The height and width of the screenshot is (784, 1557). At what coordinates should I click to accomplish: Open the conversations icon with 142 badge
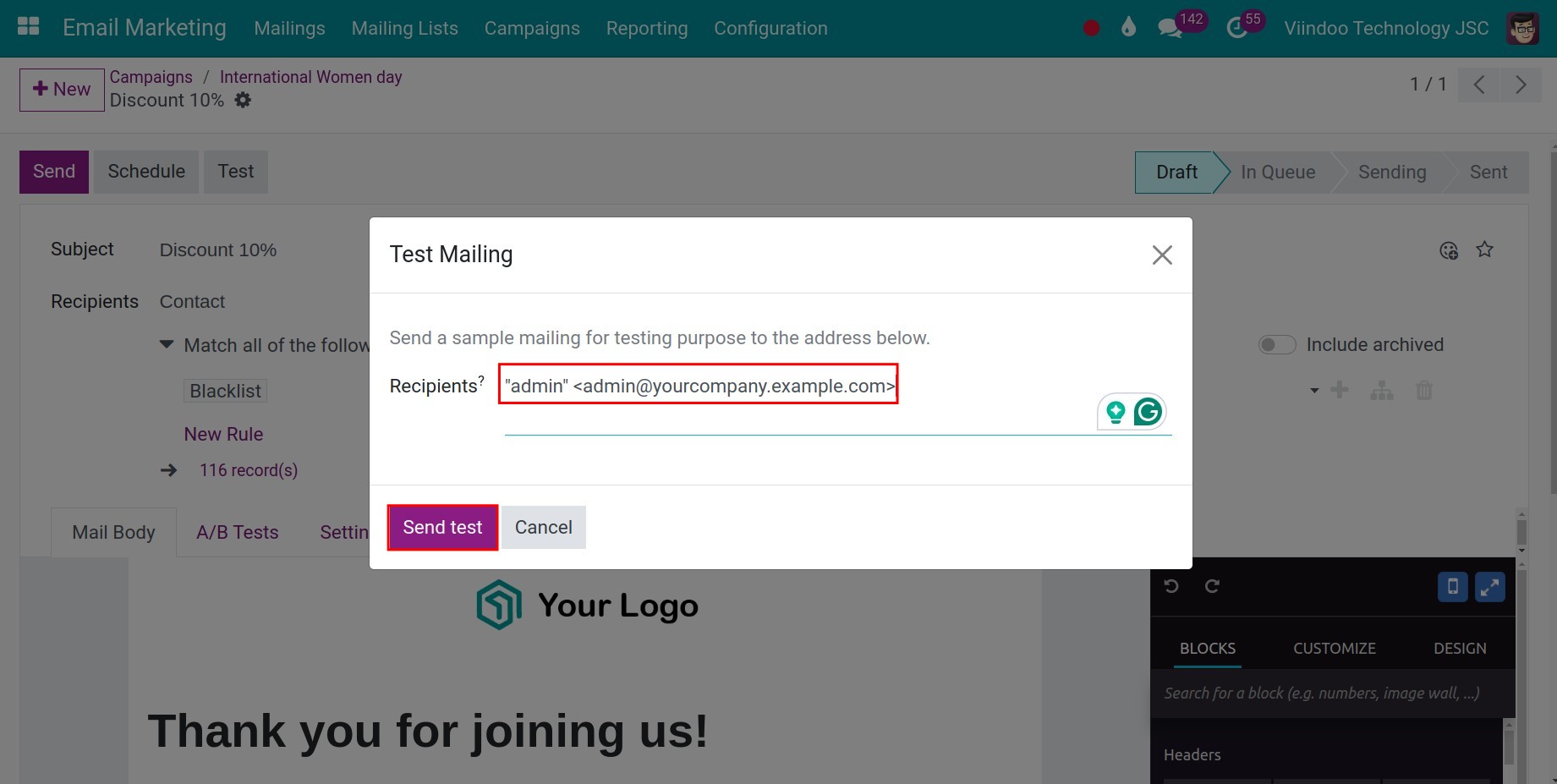tap(1170, 28)
